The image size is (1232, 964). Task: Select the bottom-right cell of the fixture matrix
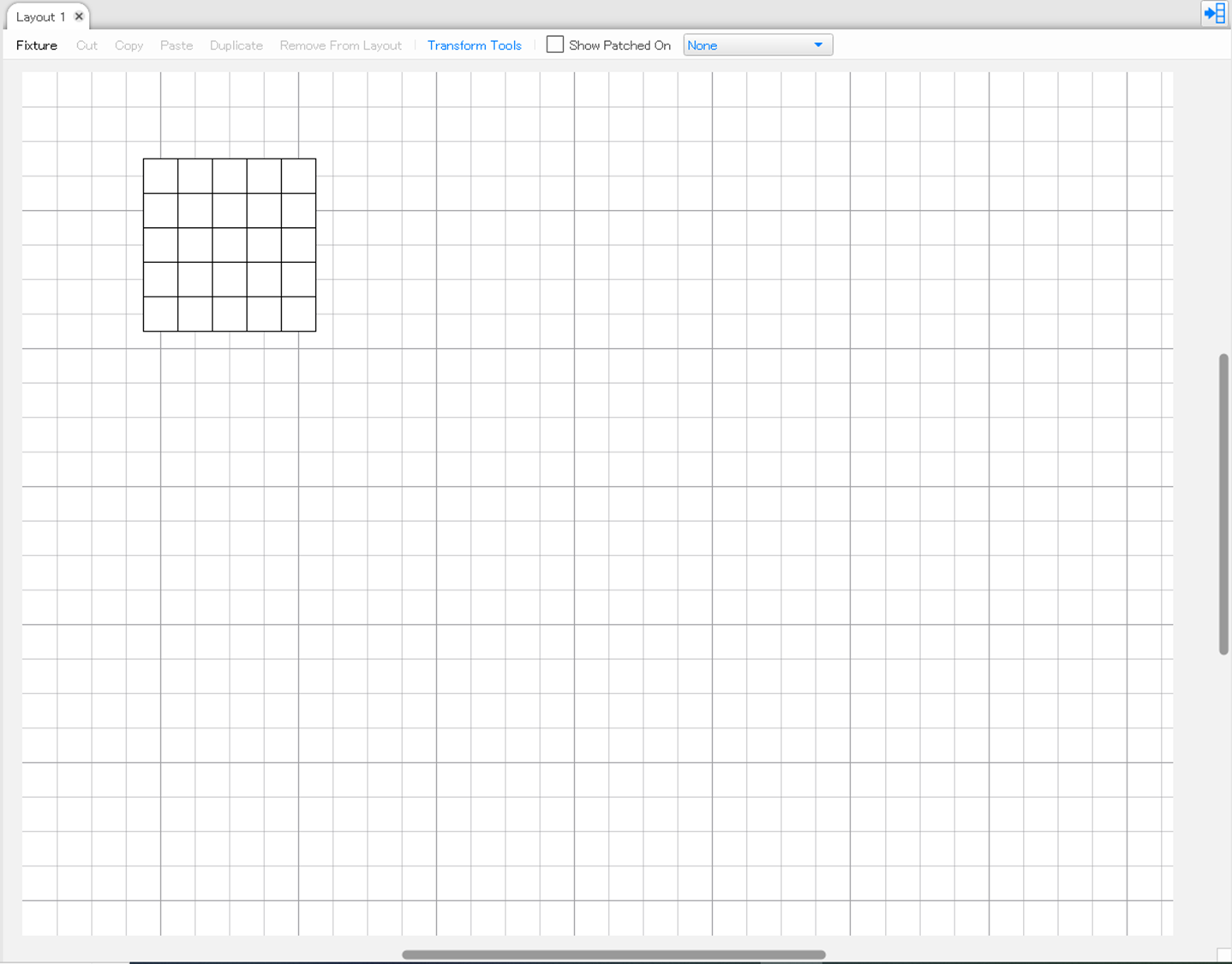point(299,314)
